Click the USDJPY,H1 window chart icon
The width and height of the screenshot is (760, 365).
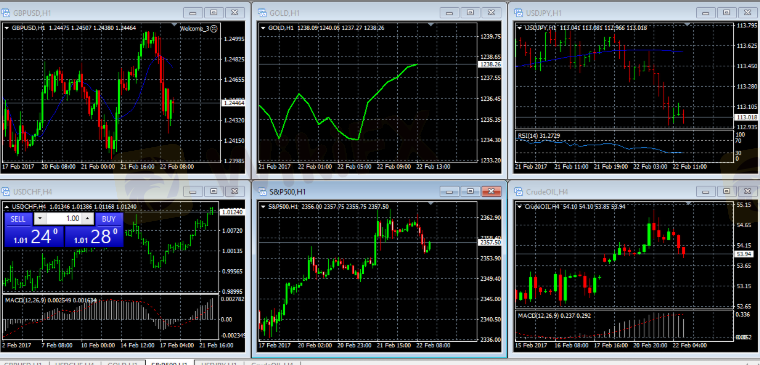point(518,13)
